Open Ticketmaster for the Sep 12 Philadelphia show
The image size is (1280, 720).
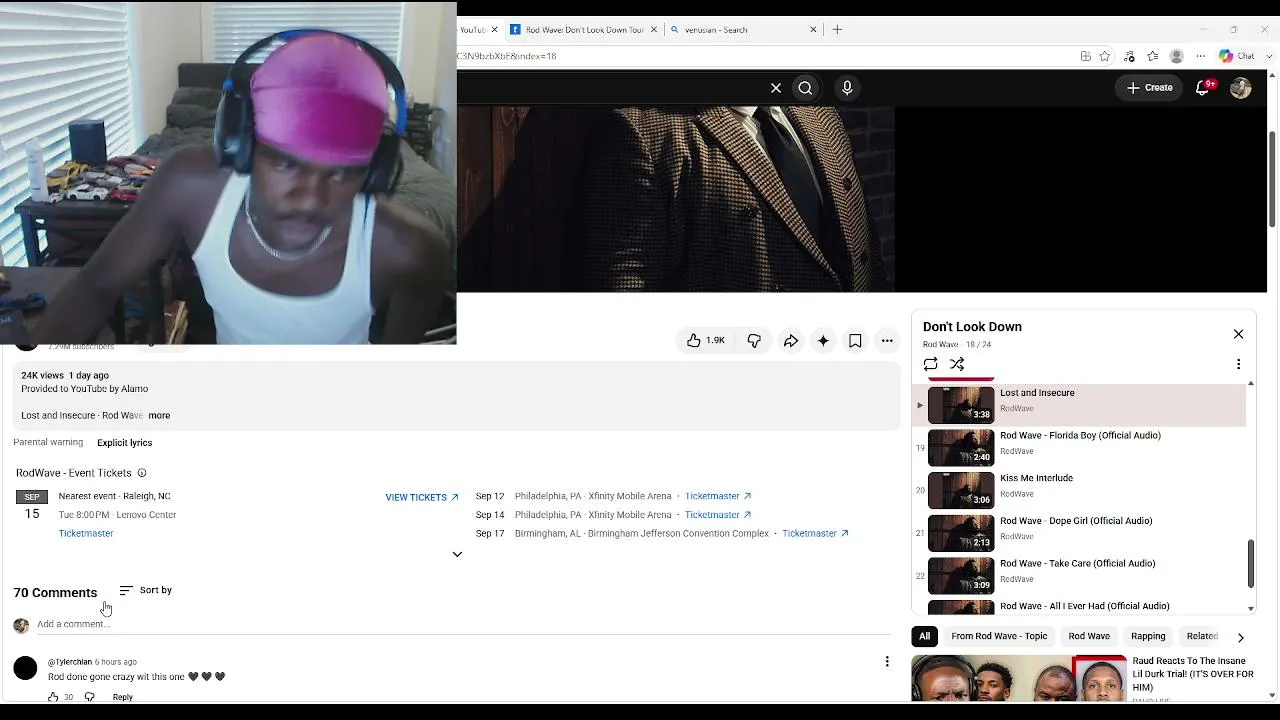click(x=718, y=496)
